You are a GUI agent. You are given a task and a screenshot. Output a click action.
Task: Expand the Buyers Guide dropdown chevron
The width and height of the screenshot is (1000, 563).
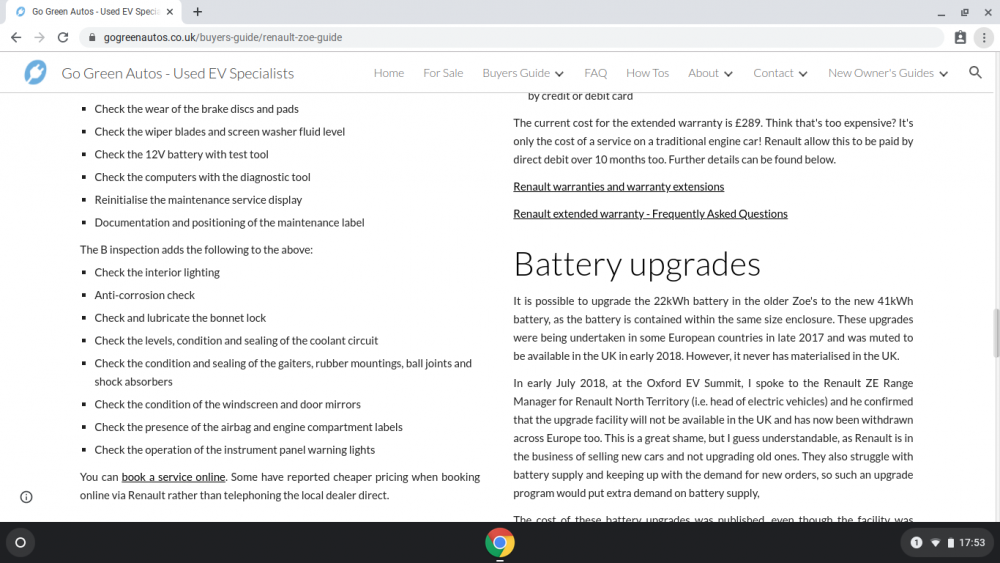[559, 74]
